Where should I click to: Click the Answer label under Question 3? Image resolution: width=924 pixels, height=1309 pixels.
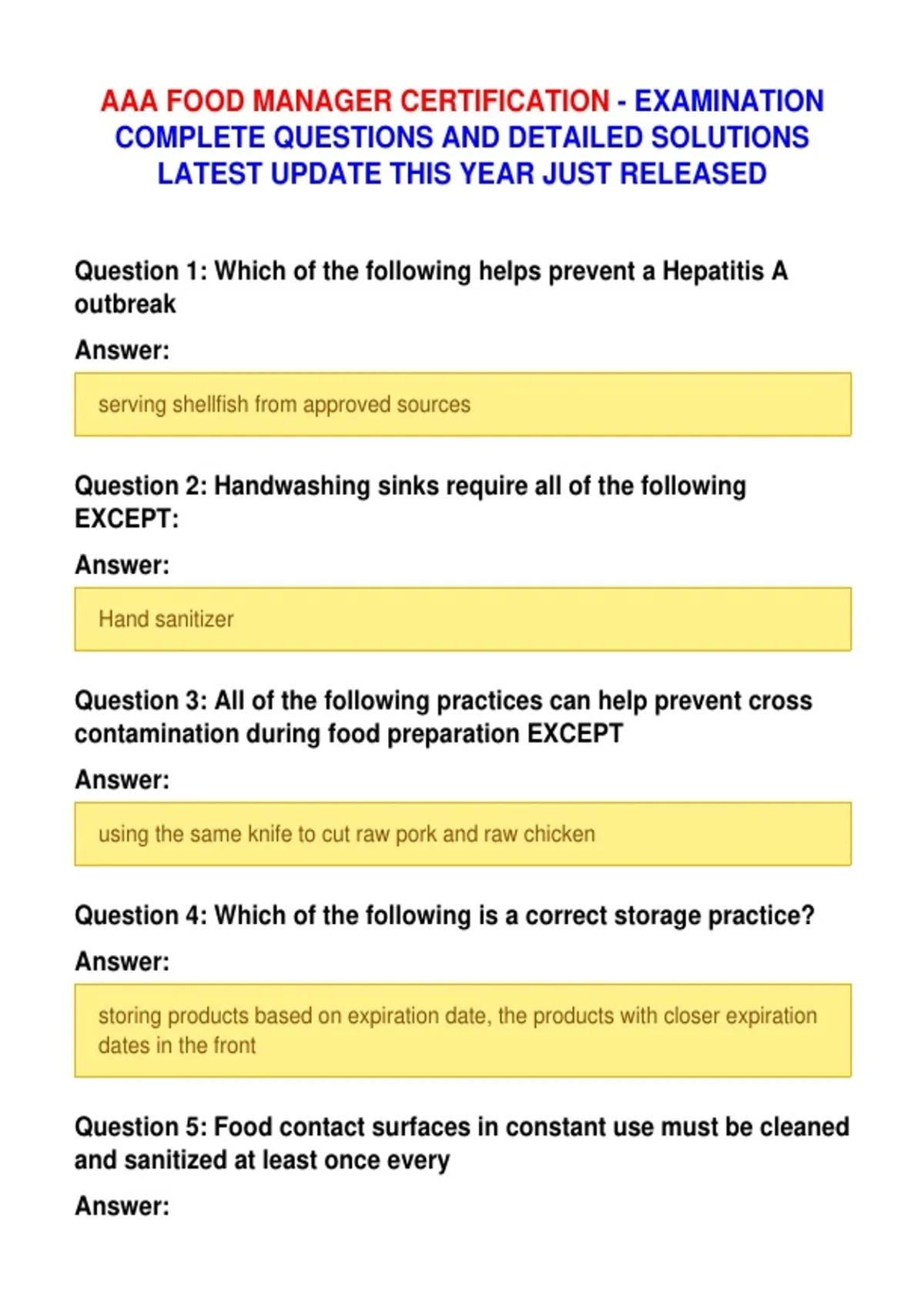click(x=122, y=780)
